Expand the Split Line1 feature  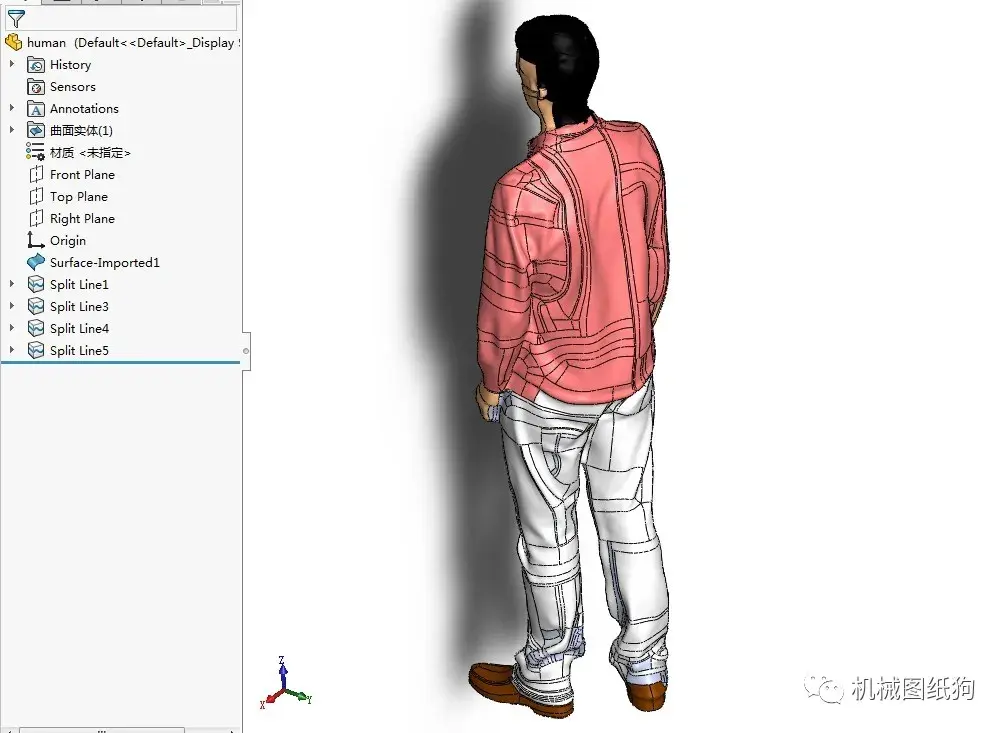(x=10, y=284)
